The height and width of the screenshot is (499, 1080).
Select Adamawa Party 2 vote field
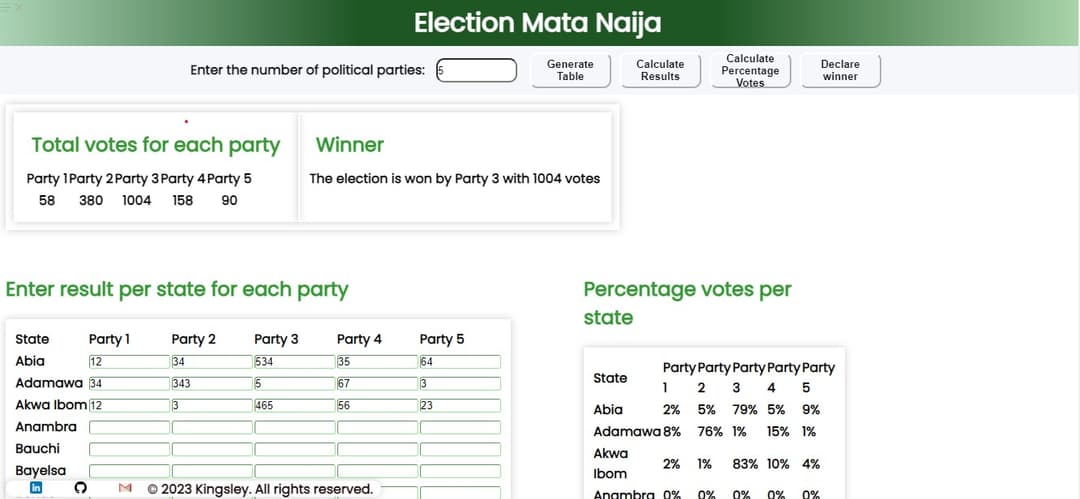coord(212,384)
